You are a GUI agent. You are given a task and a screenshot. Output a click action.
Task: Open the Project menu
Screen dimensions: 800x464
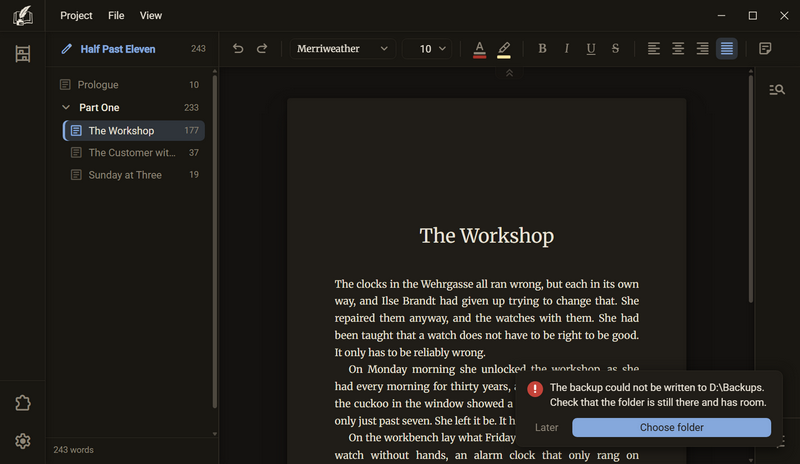(76, 16)
